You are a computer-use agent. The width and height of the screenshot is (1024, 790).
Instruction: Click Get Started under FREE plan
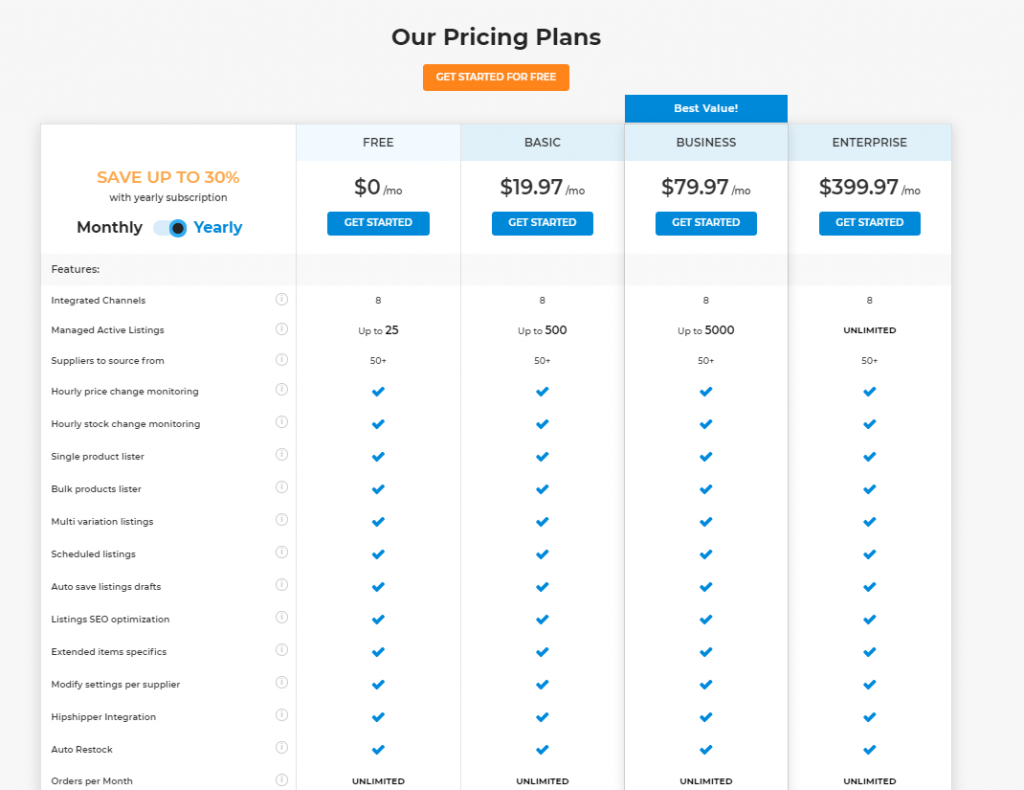(378, 223)
